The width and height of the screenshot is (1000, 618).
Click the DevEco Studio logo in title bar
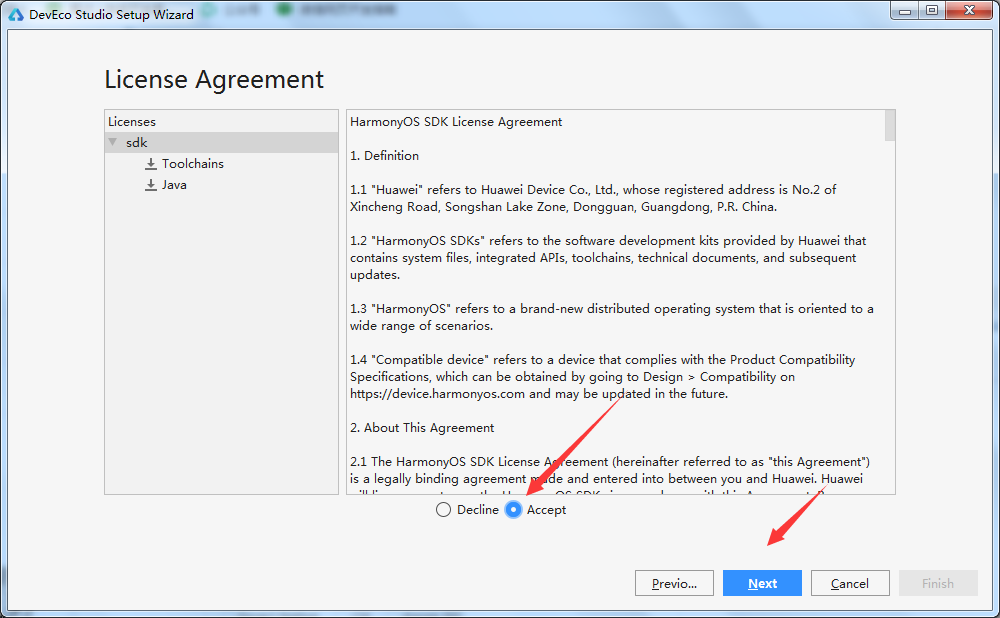16,14
